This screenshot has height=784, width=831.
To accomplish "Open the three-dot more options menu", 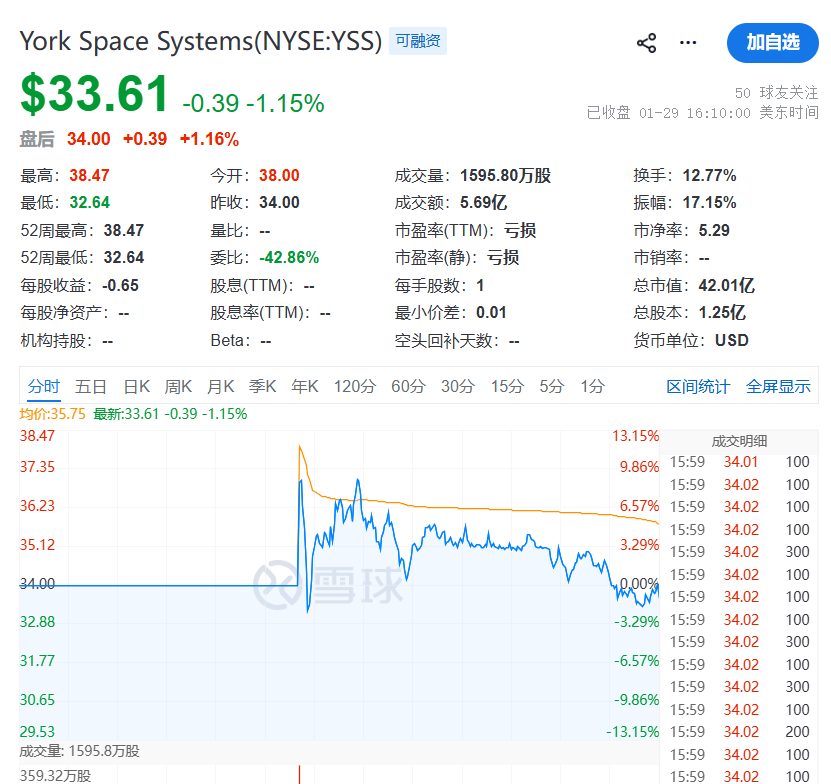I will pos(688,43).
